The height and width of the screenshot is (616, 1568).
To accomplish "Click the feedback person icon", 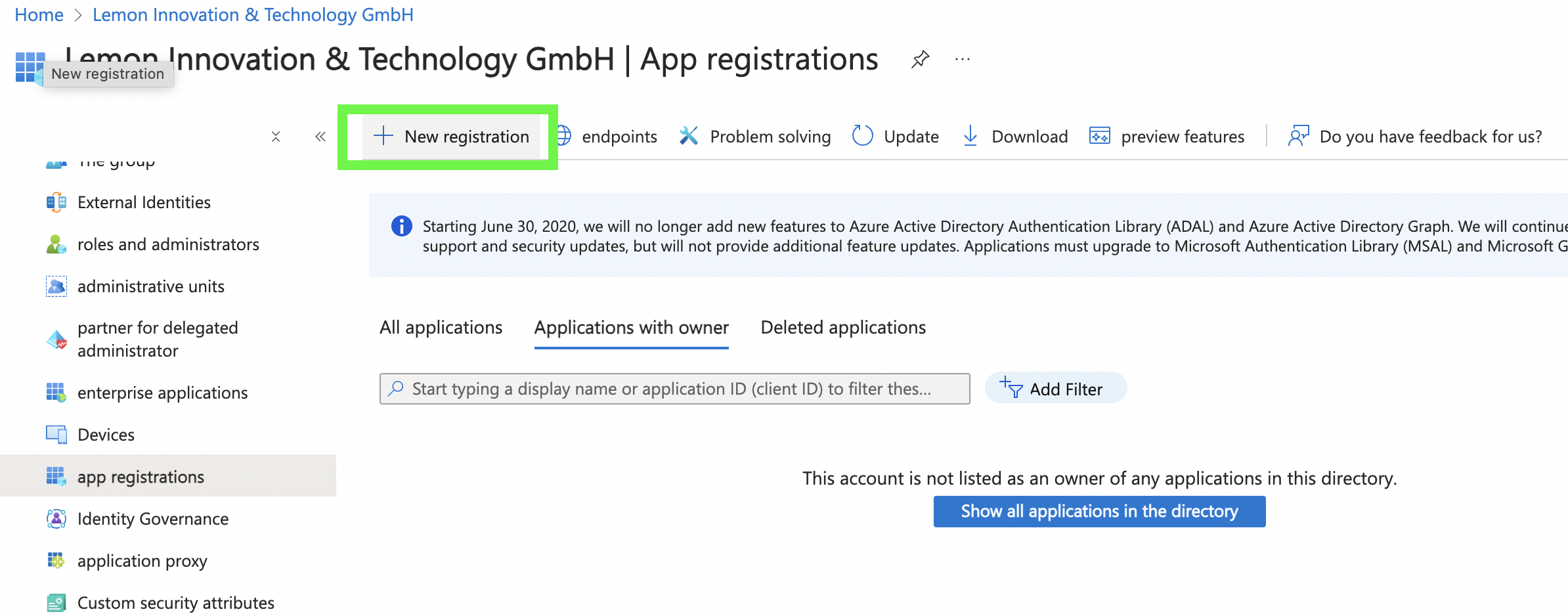I will pos(1298,136).
